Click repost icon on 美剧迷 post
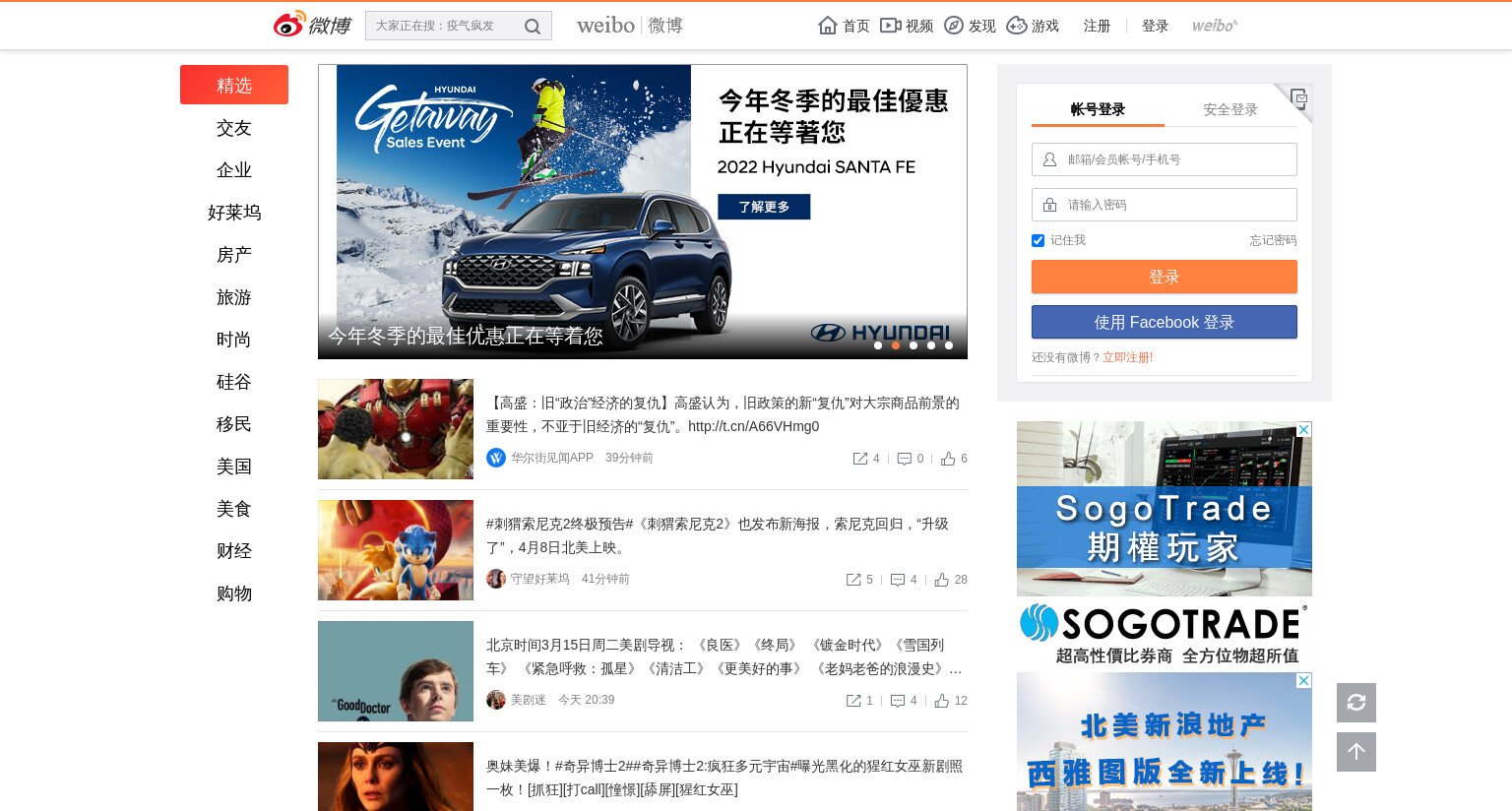Viewport: 1512px width, 811px height. pyautogui.click(x=854, y=701)
